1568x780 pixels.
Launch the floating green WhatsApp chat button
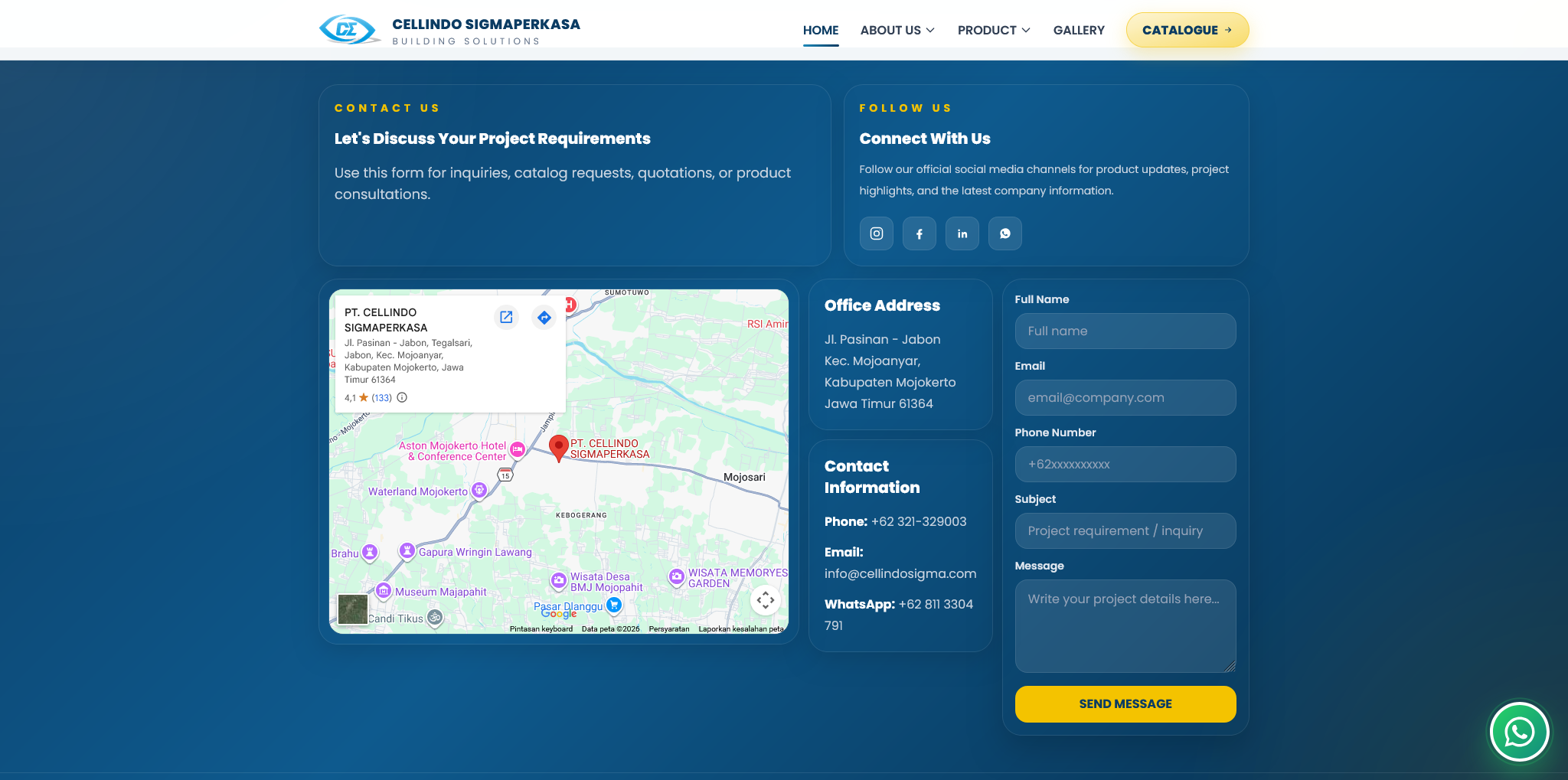click(1520, 732)
